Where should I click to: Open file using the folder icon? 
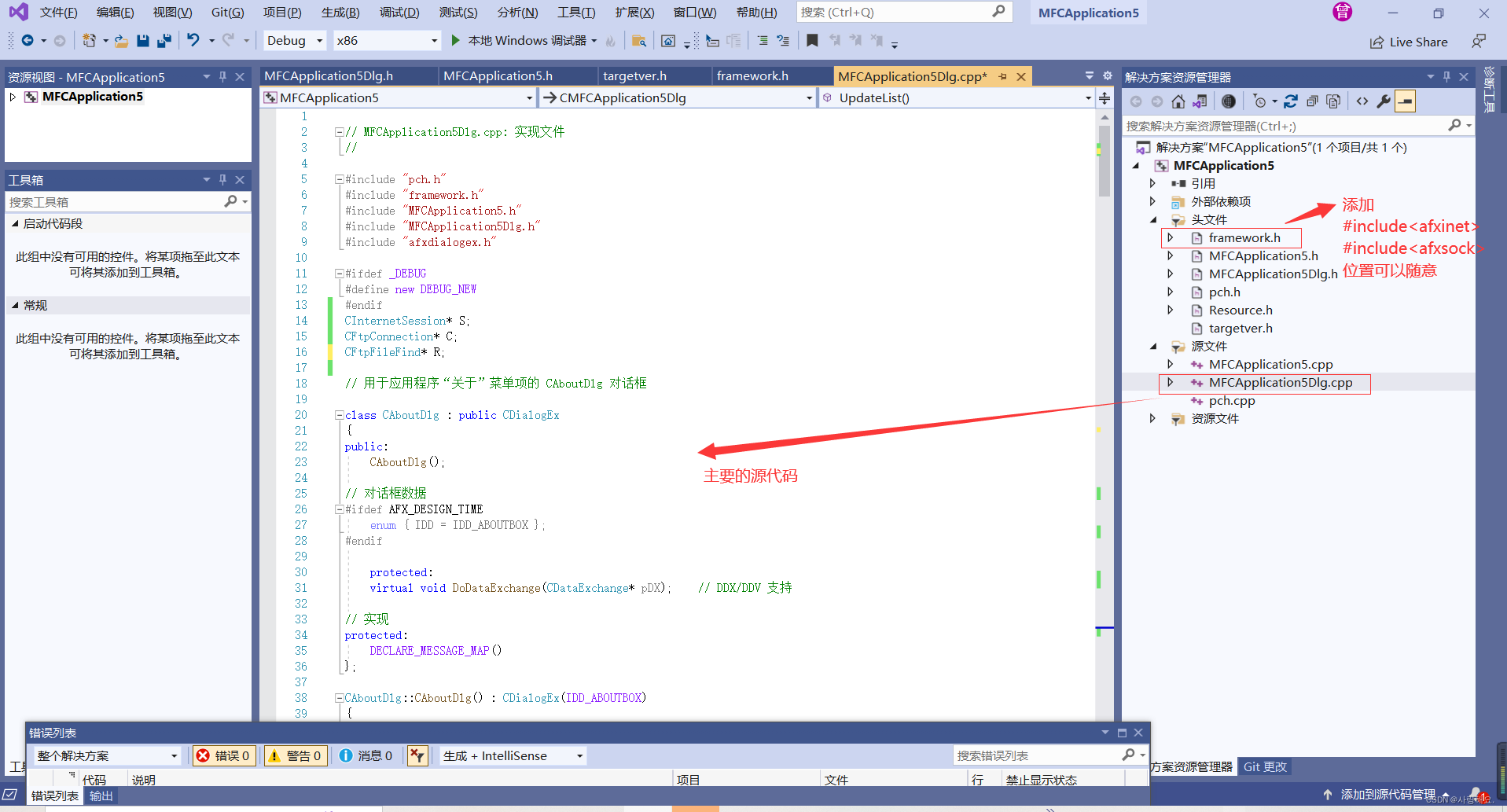point(121,40)
